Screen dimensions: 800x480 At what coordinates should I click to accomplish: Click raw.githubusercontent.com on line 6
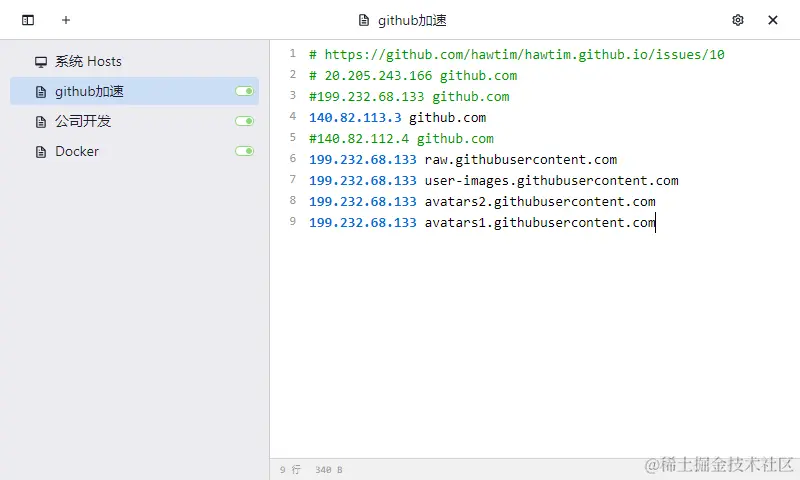tap(521, 160)
